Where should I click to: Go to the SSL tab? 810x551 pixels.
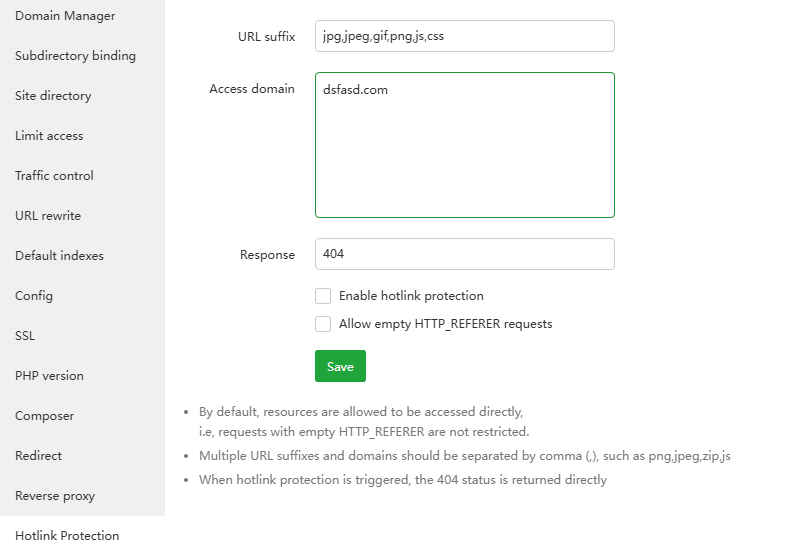point(25,336)
